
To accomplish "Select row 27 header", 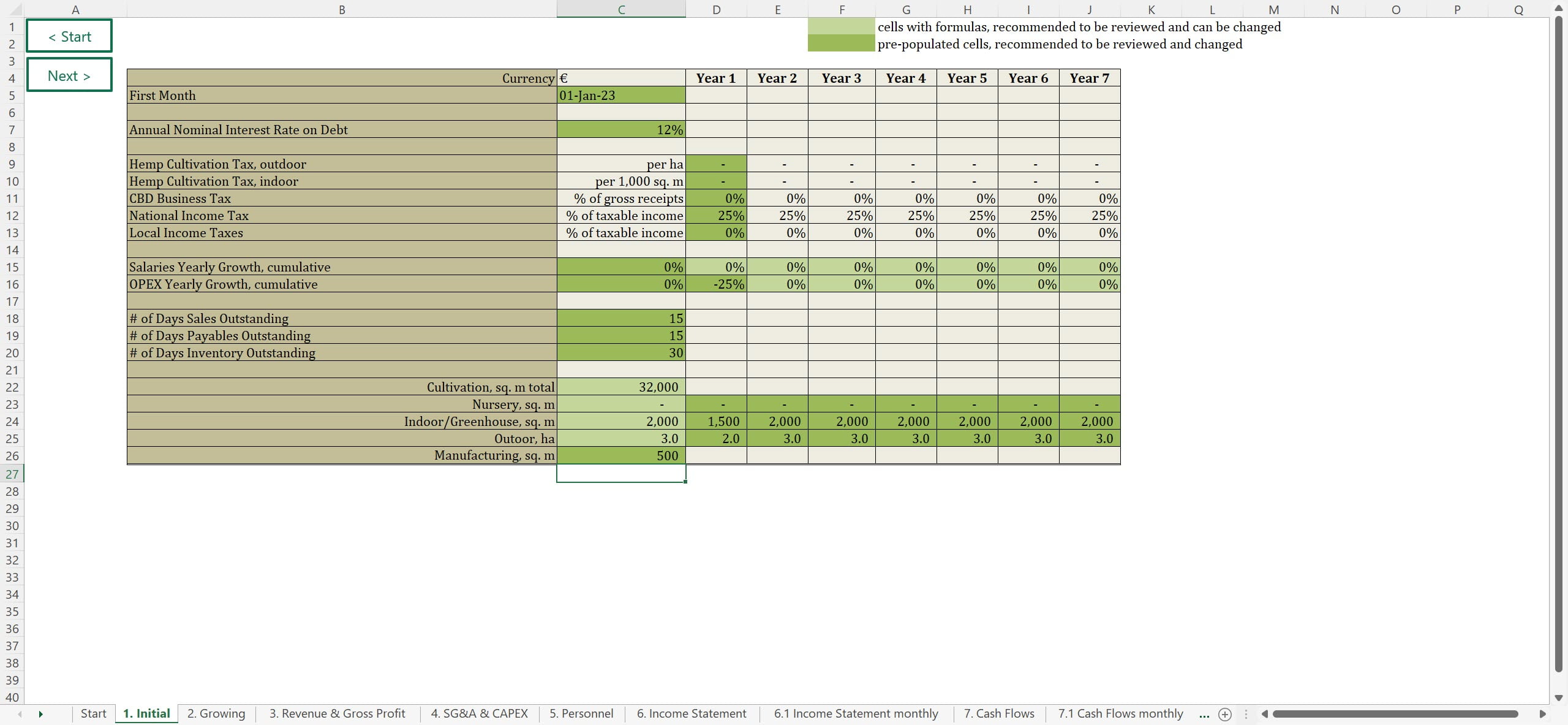I will point(12,474).
